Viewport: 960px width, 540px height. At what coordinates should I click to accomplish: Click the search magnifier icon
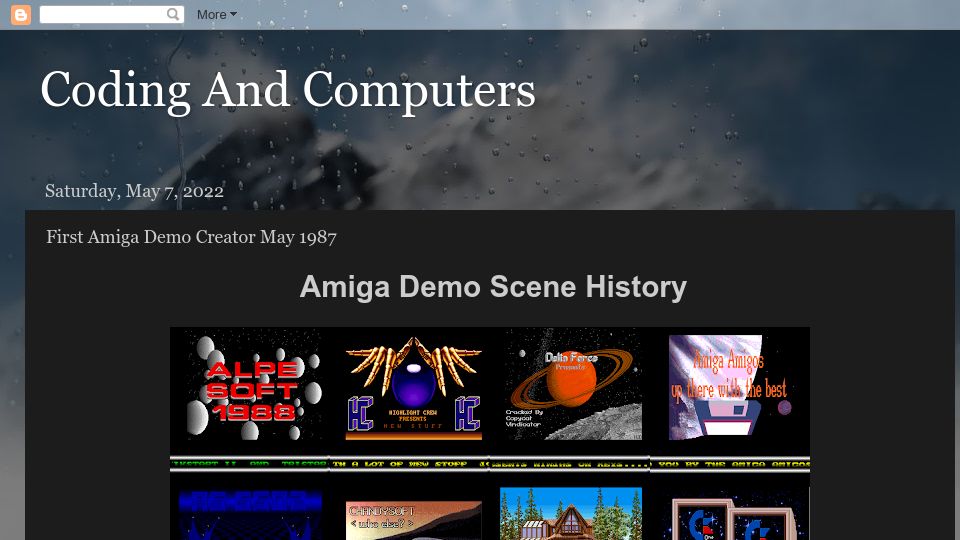[x=173, y=14]
